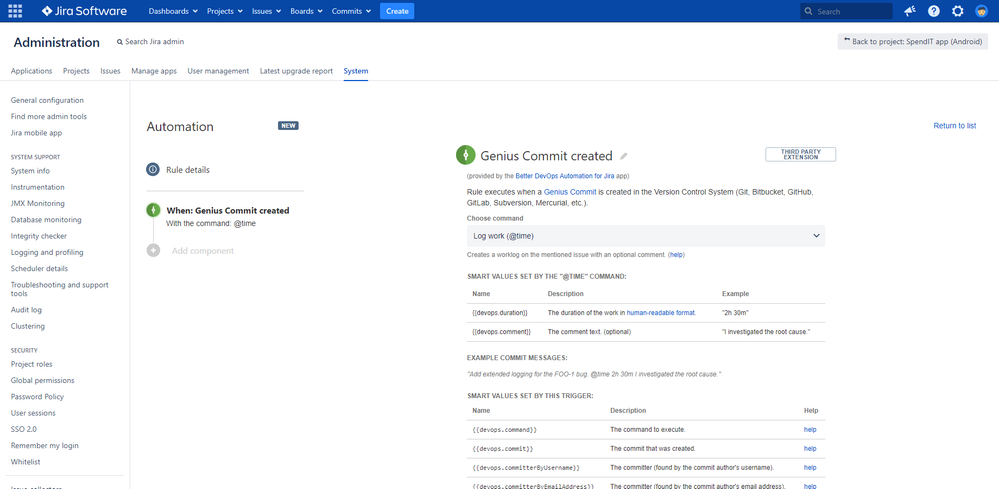Click the Return to list link
This screenshot has height=489, width=999.
[954, 126]
